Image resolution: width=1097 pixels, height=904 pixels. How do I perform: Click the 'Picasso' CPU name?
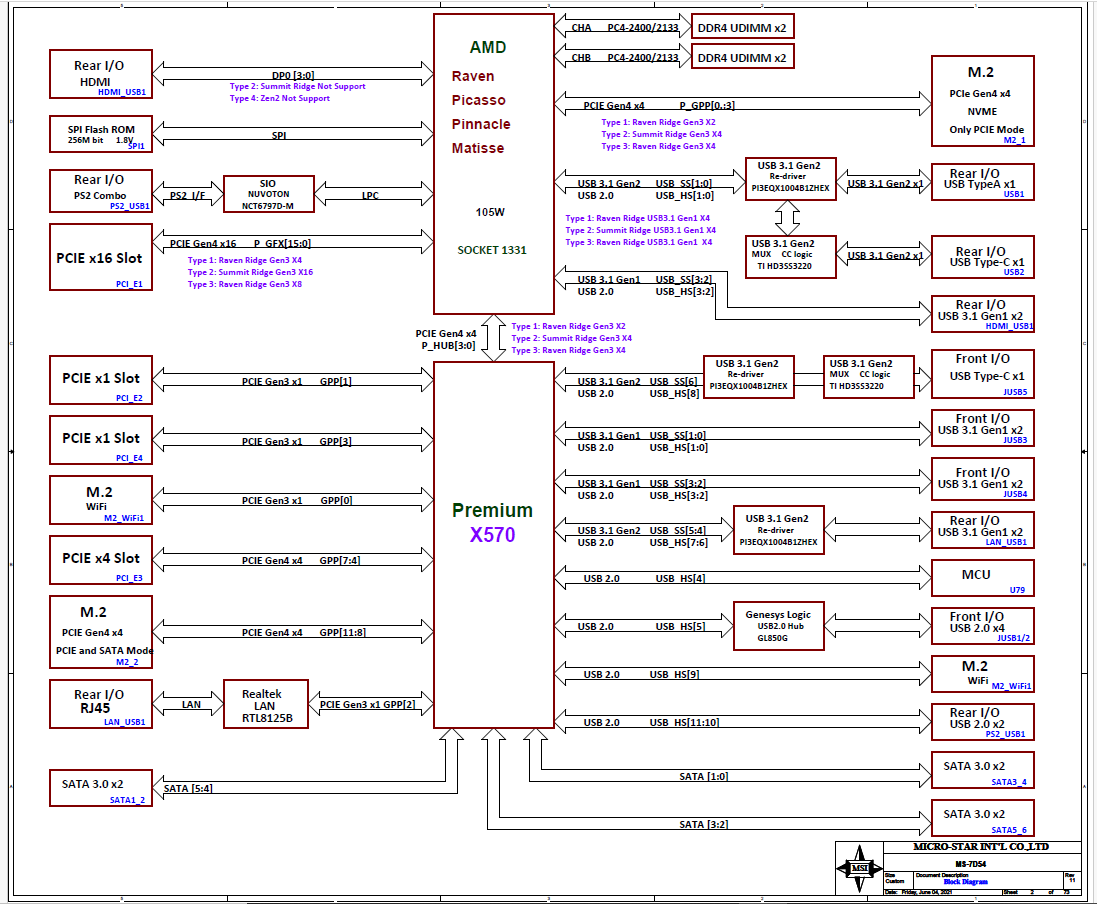(x=479, y=100)
